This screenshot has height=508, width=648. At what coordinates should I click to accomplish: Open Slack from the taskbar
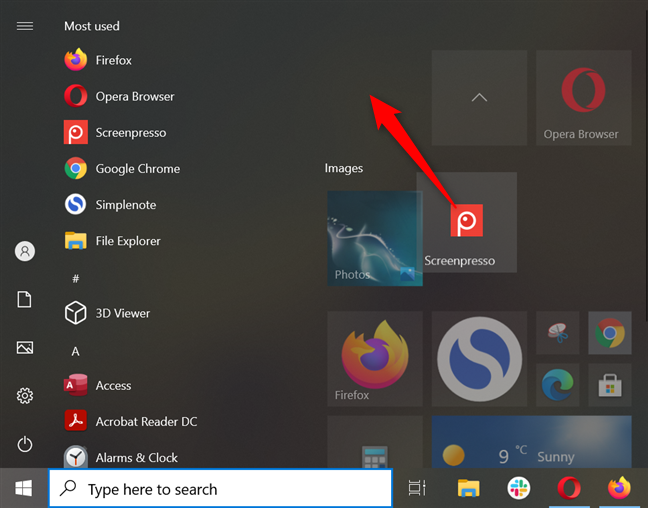click(519, 488)
